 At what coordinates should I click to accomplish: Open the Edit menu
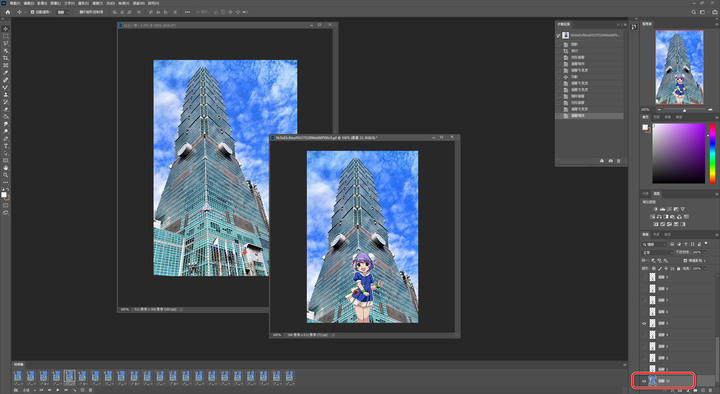pos(28,3)
